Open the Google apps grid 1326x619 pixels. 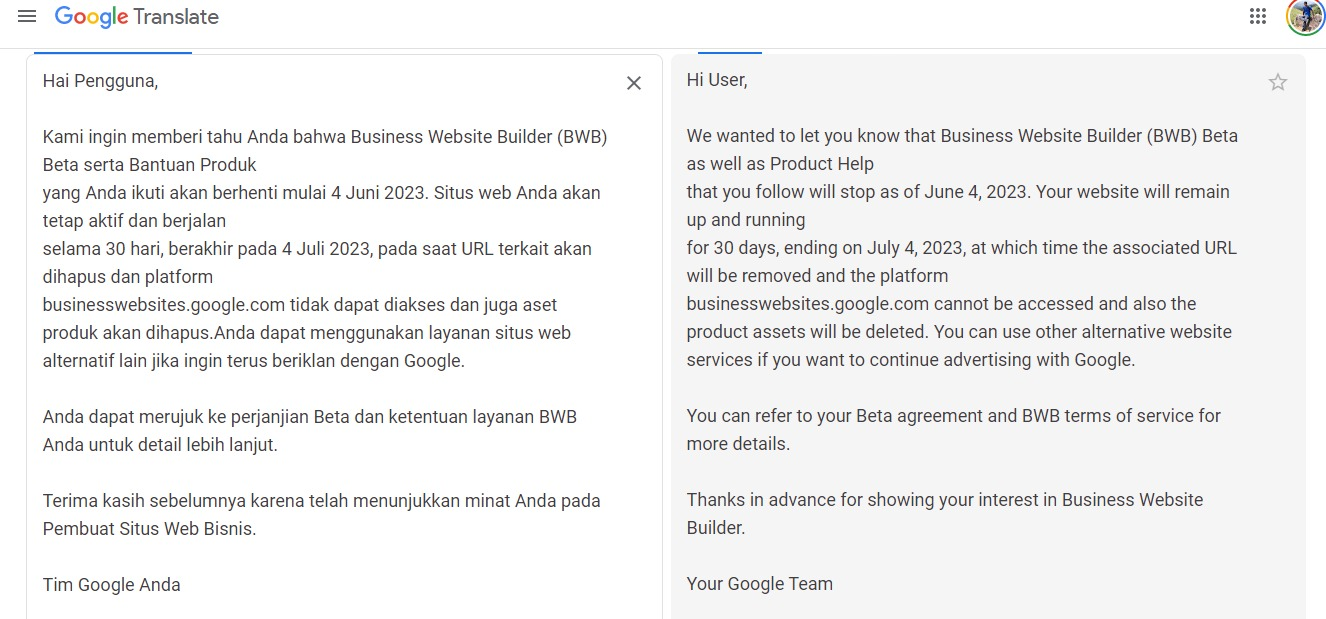(1258, 16)
